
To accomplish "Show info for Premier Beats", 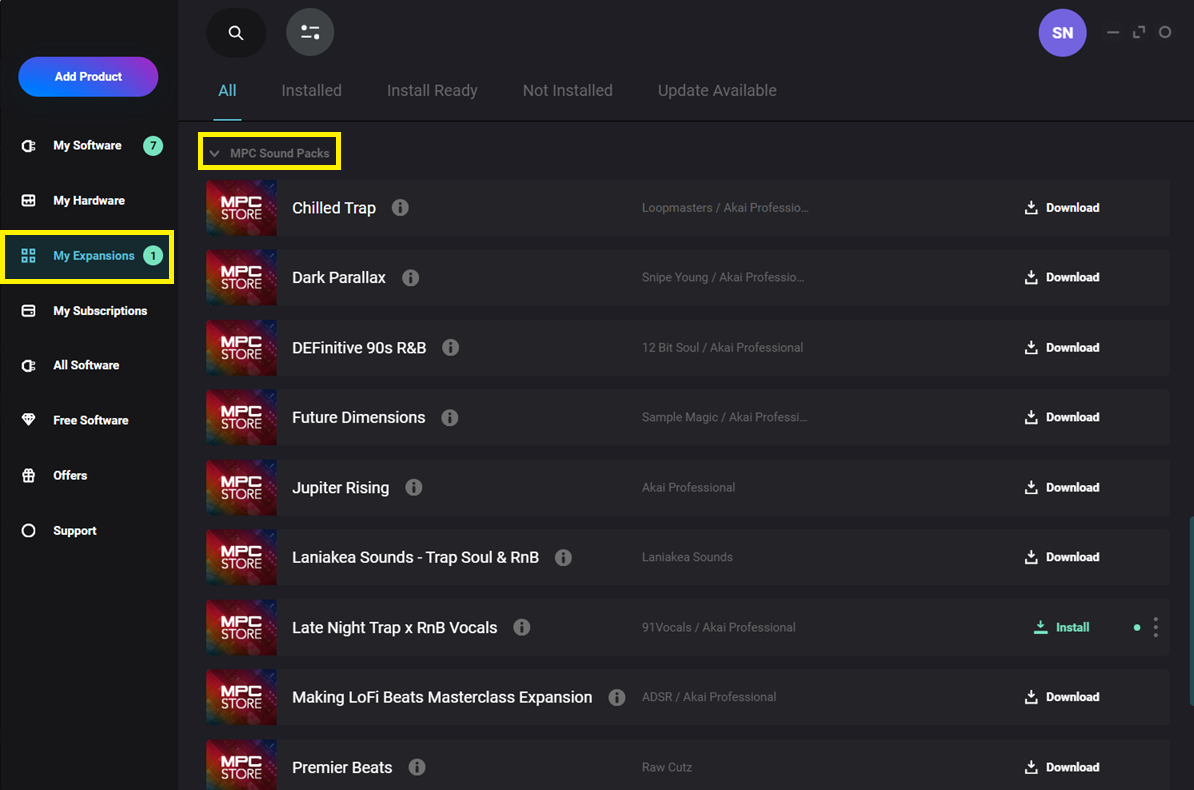I will [x=417, y=767].
